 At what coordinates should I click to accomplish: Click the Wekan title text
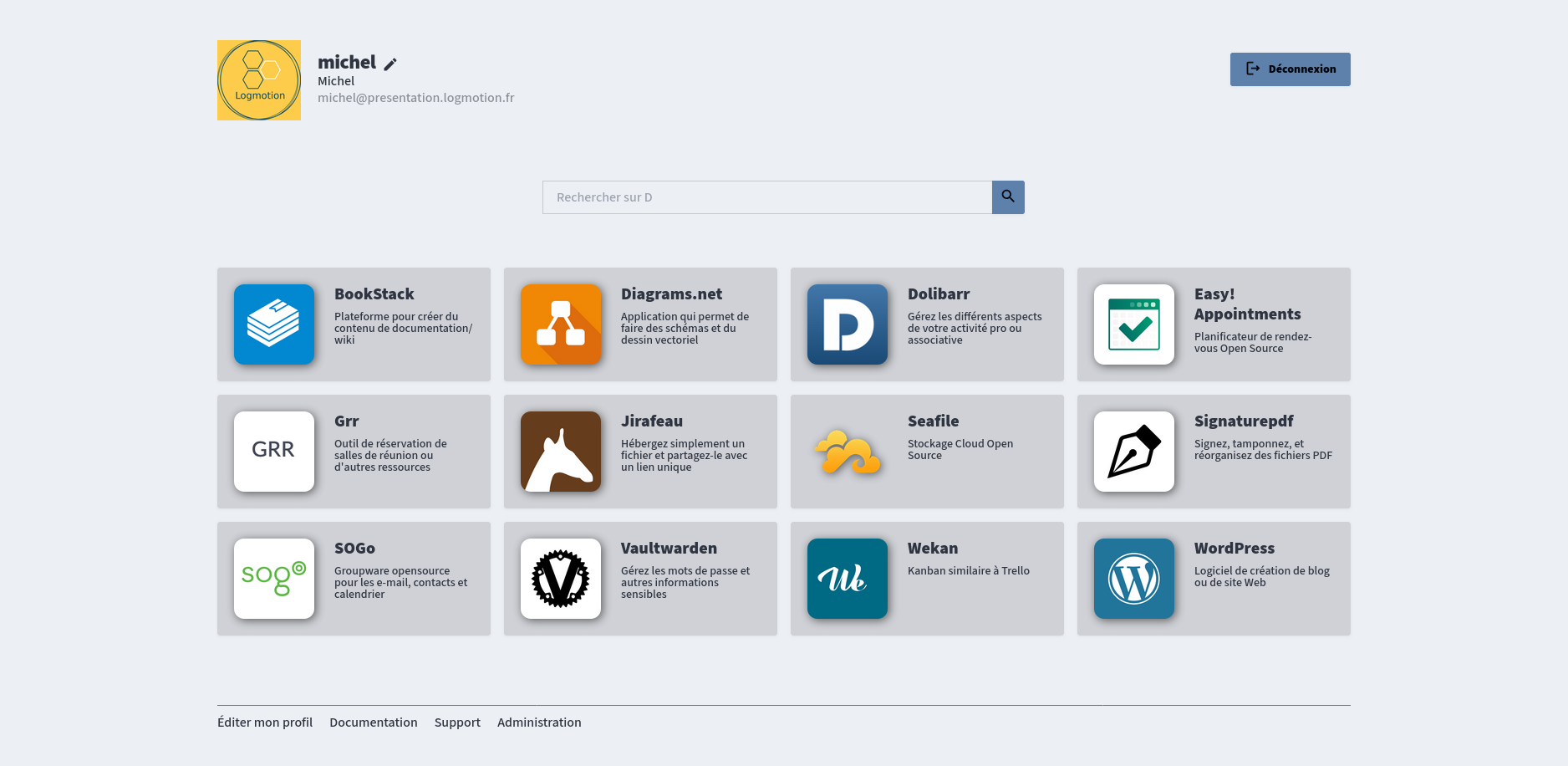[x=933, y=549]
